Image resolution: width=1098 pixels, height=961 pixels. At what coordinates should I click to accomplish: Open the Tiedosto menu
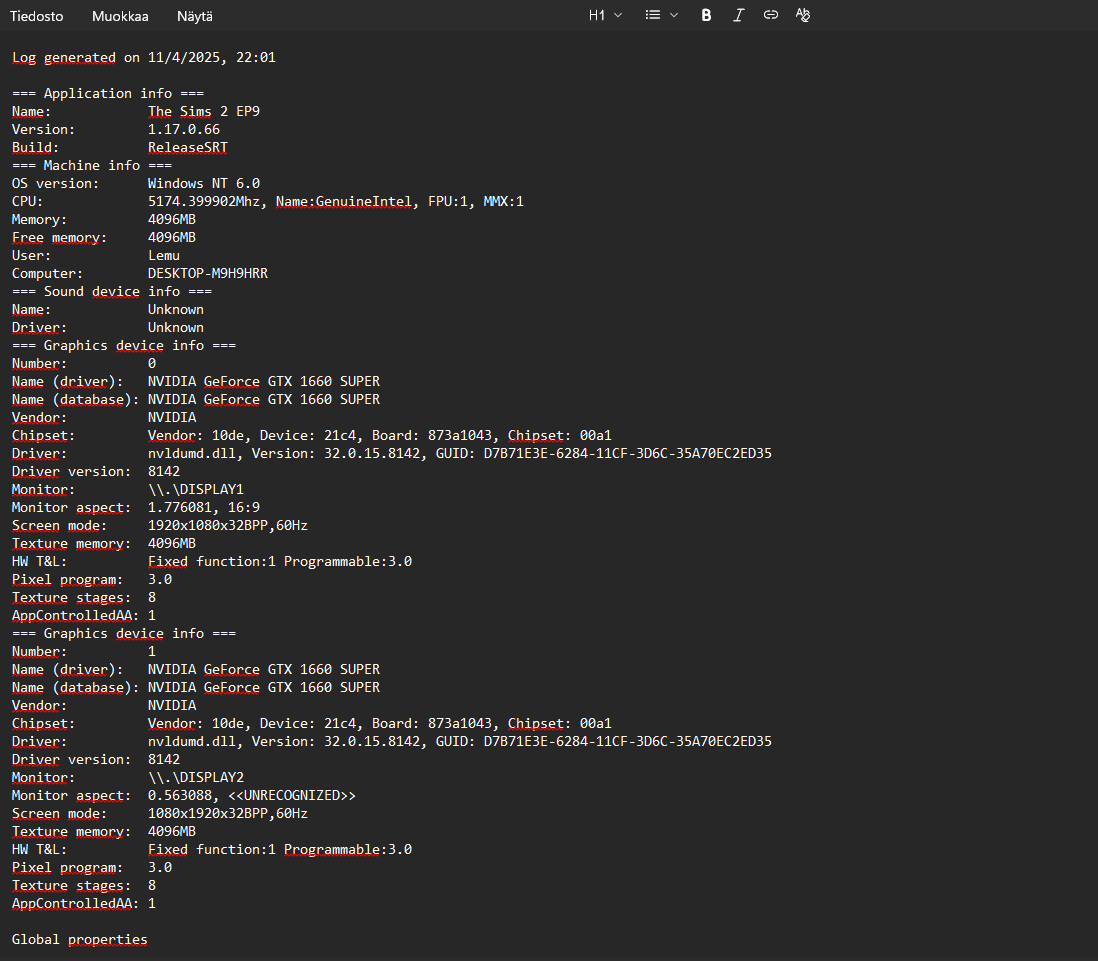point(36,16)
